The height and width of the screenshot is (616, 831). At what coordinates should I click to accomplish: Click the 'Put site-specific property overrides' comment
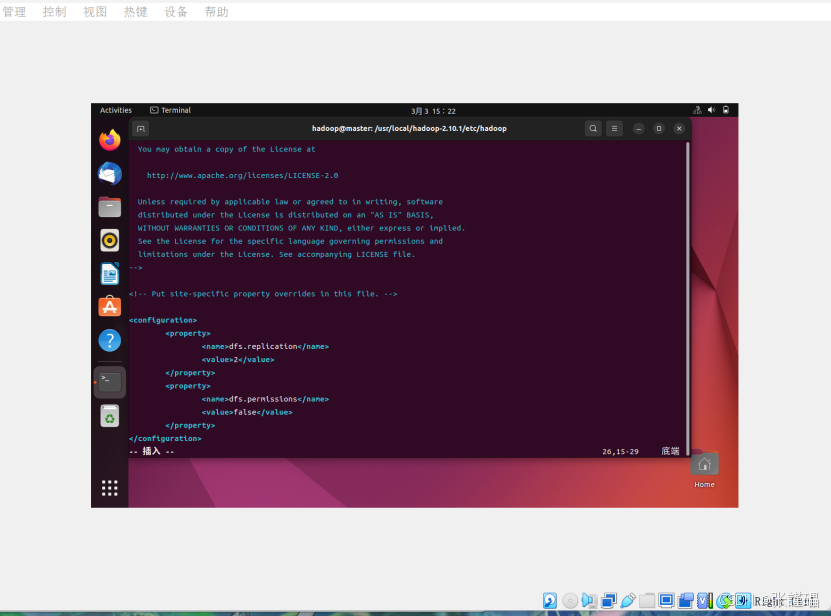263,294
